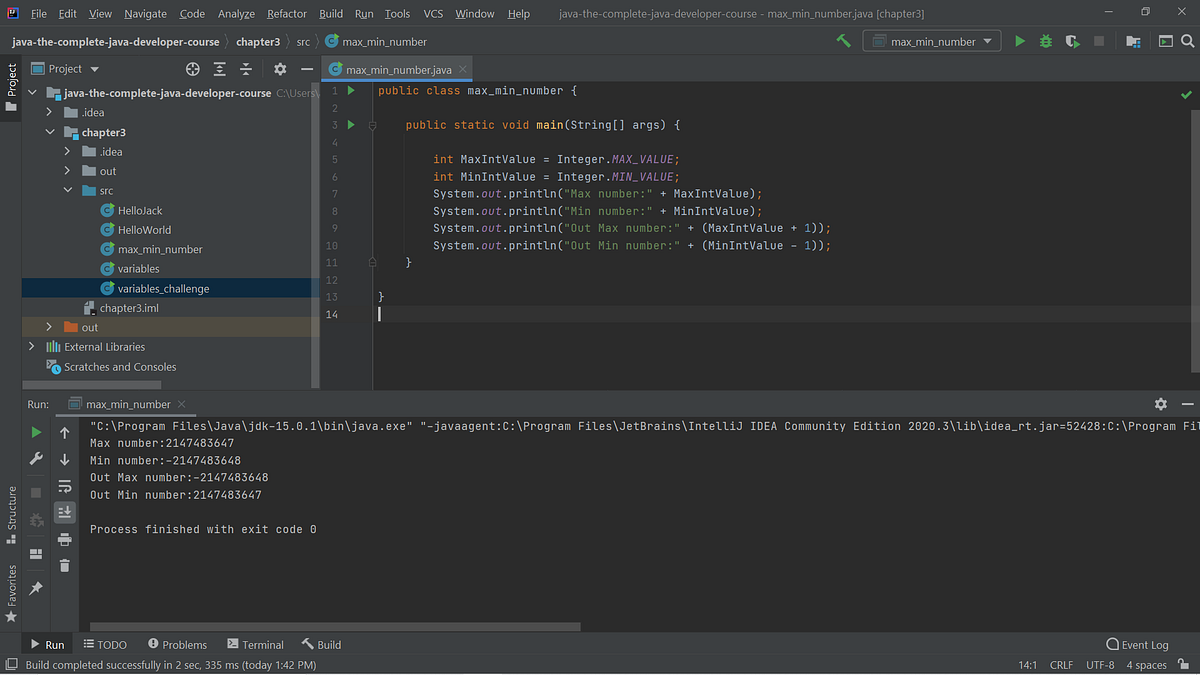Hide the Project panel with minus icon

[x=306, y=69]
